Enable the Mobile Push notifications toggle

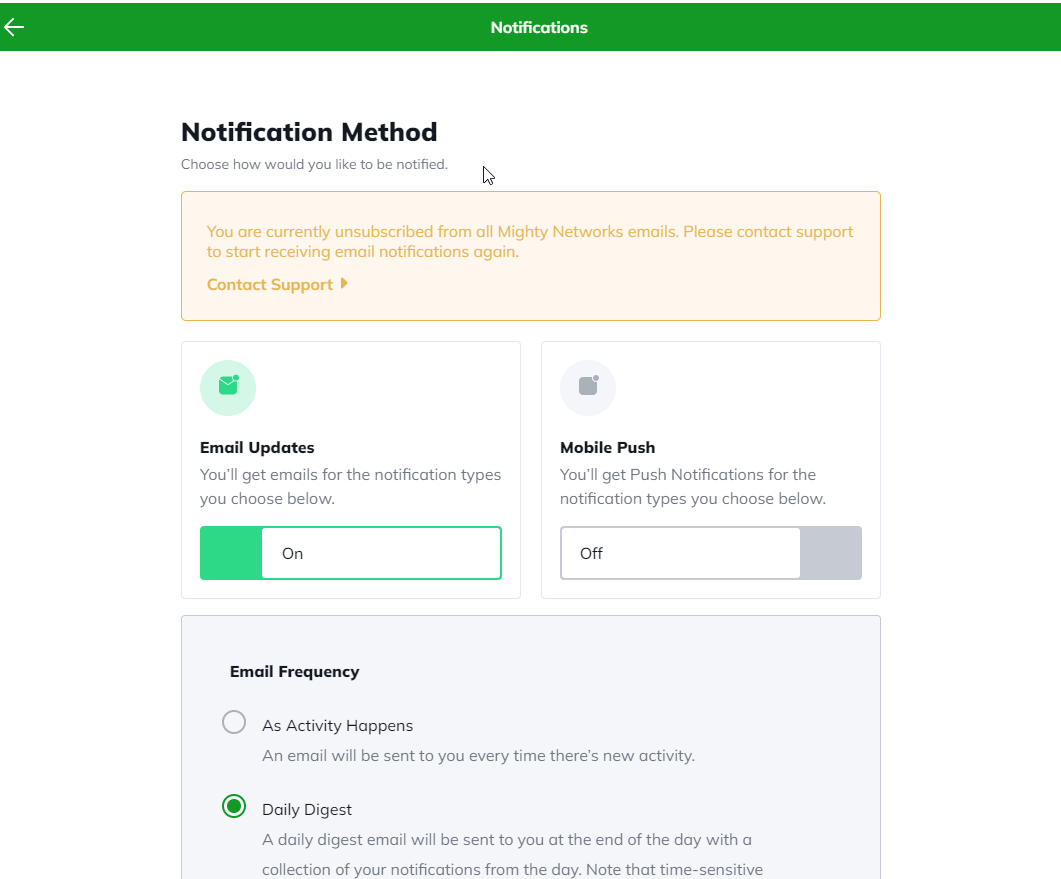click(710, 552)
